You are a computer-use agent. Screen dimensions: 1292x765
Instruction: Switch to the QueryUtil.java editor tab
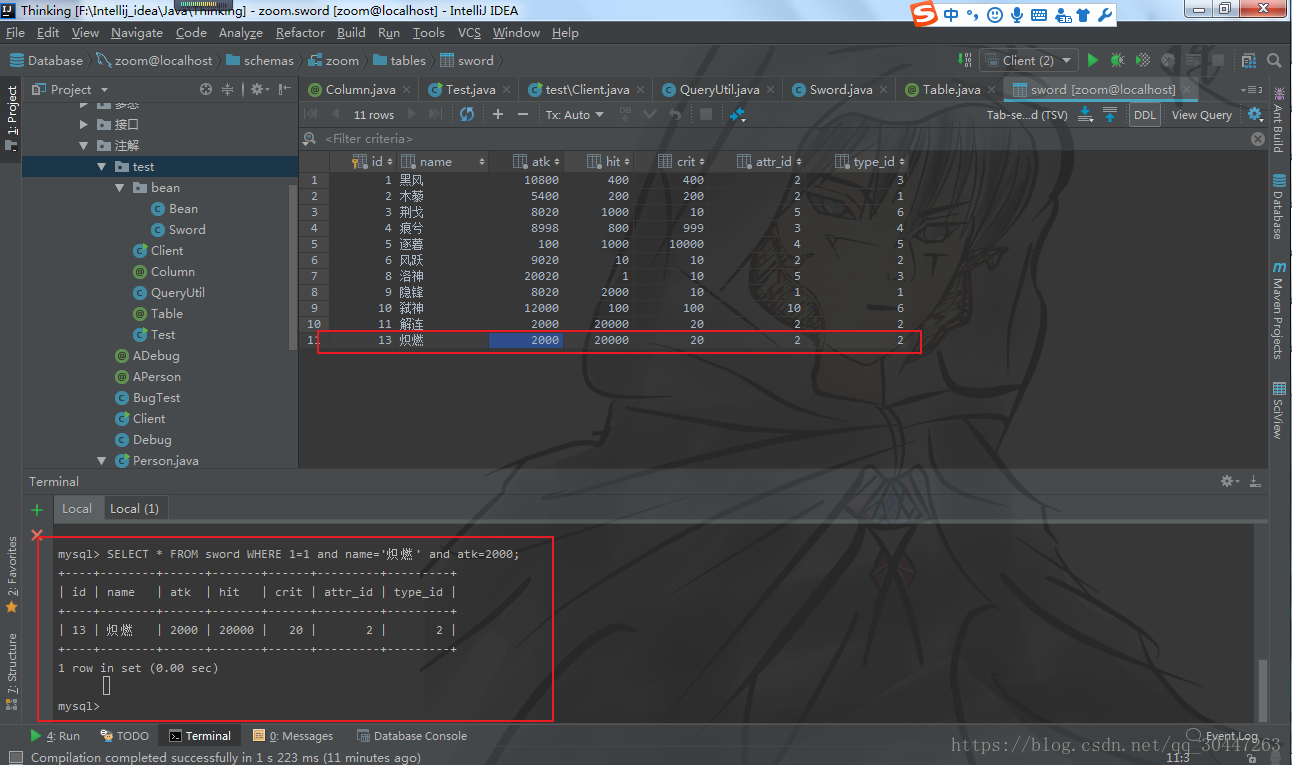[711, 89]
